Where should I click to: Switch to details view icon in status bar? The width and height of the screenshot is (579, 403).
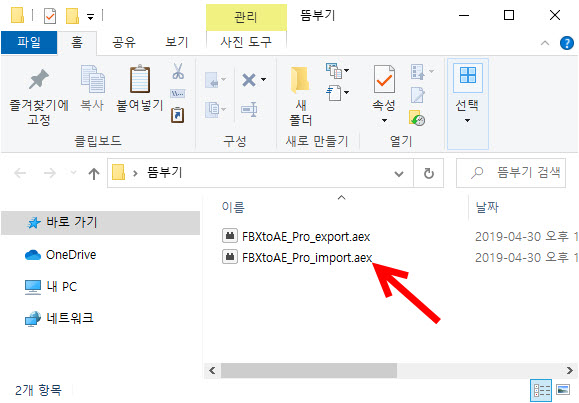click(541, 390)
